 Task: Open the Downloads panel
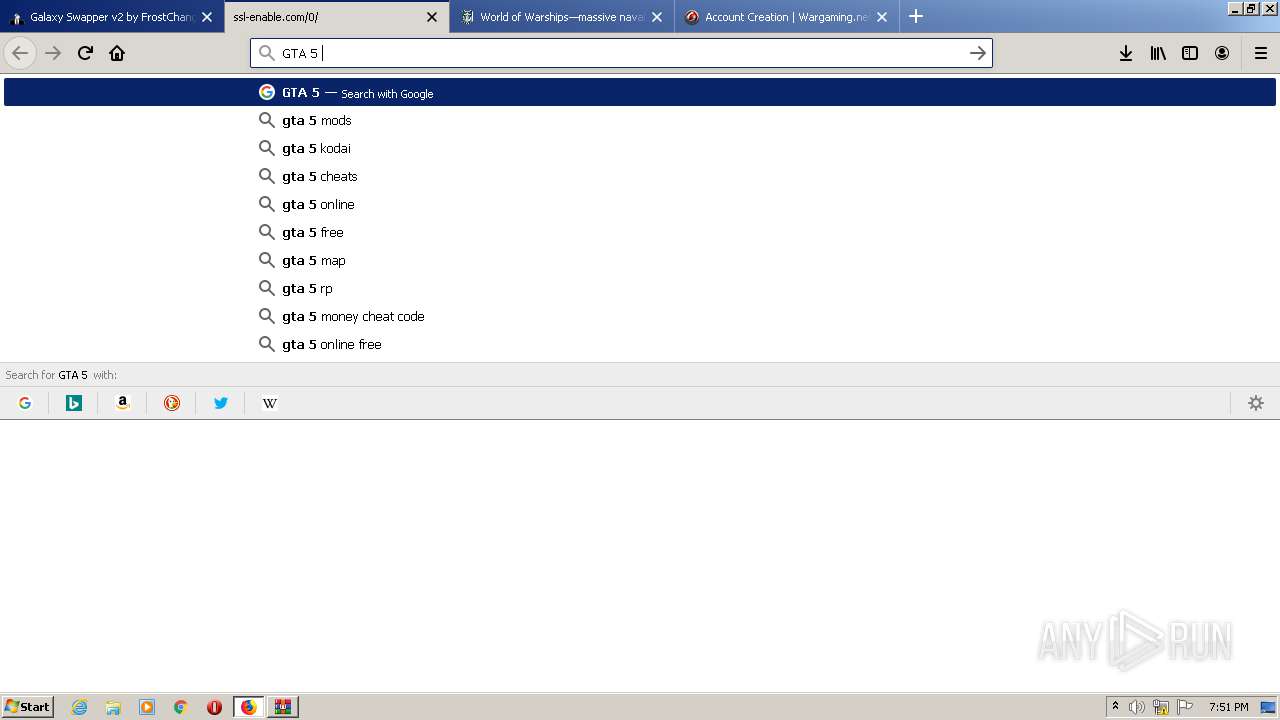click(1126, 53)
